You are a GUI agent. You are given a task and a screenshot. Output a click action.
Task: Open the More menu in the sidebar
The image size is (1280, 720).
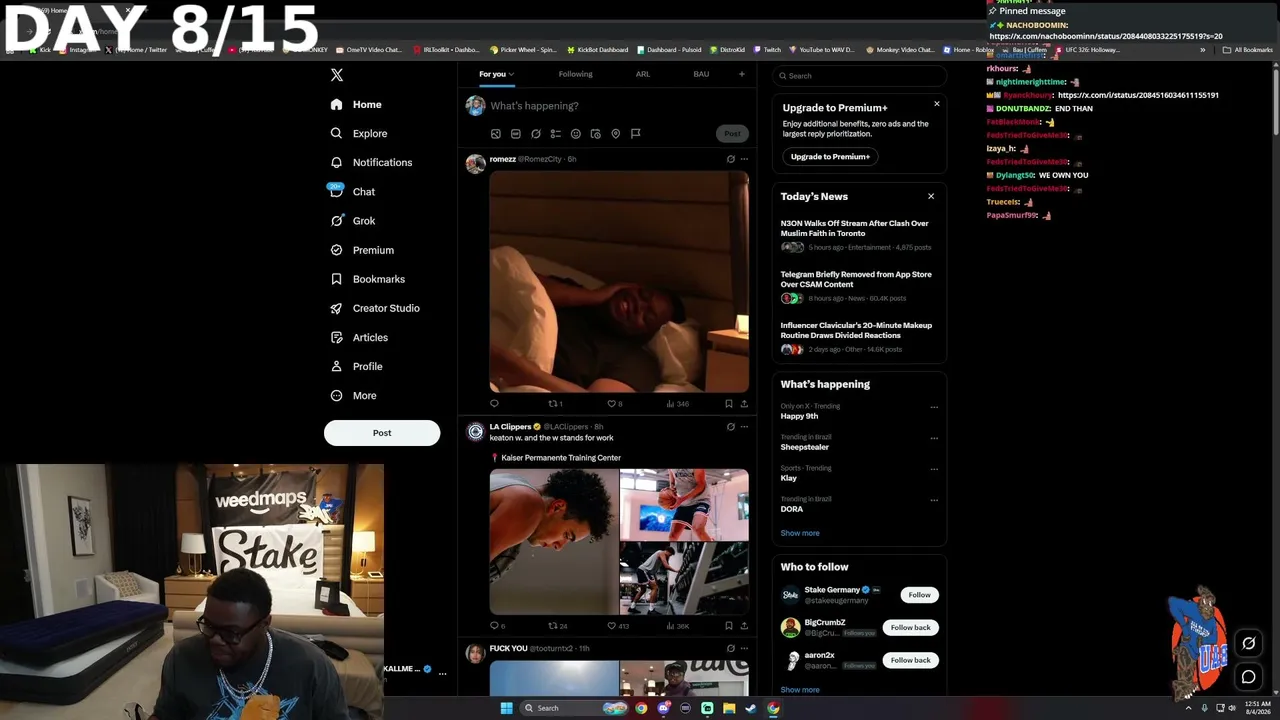tap(353, 395)
